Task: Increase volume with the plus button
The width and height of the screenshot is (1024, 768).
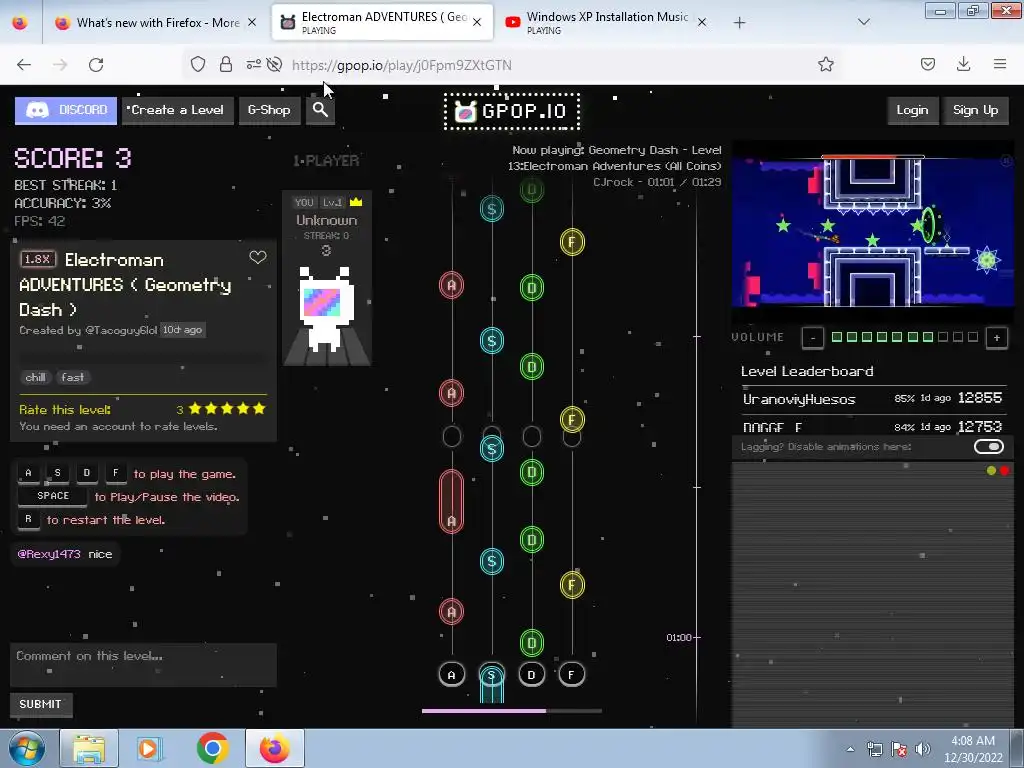Action: pyautogui.click(x=997, y=338)
